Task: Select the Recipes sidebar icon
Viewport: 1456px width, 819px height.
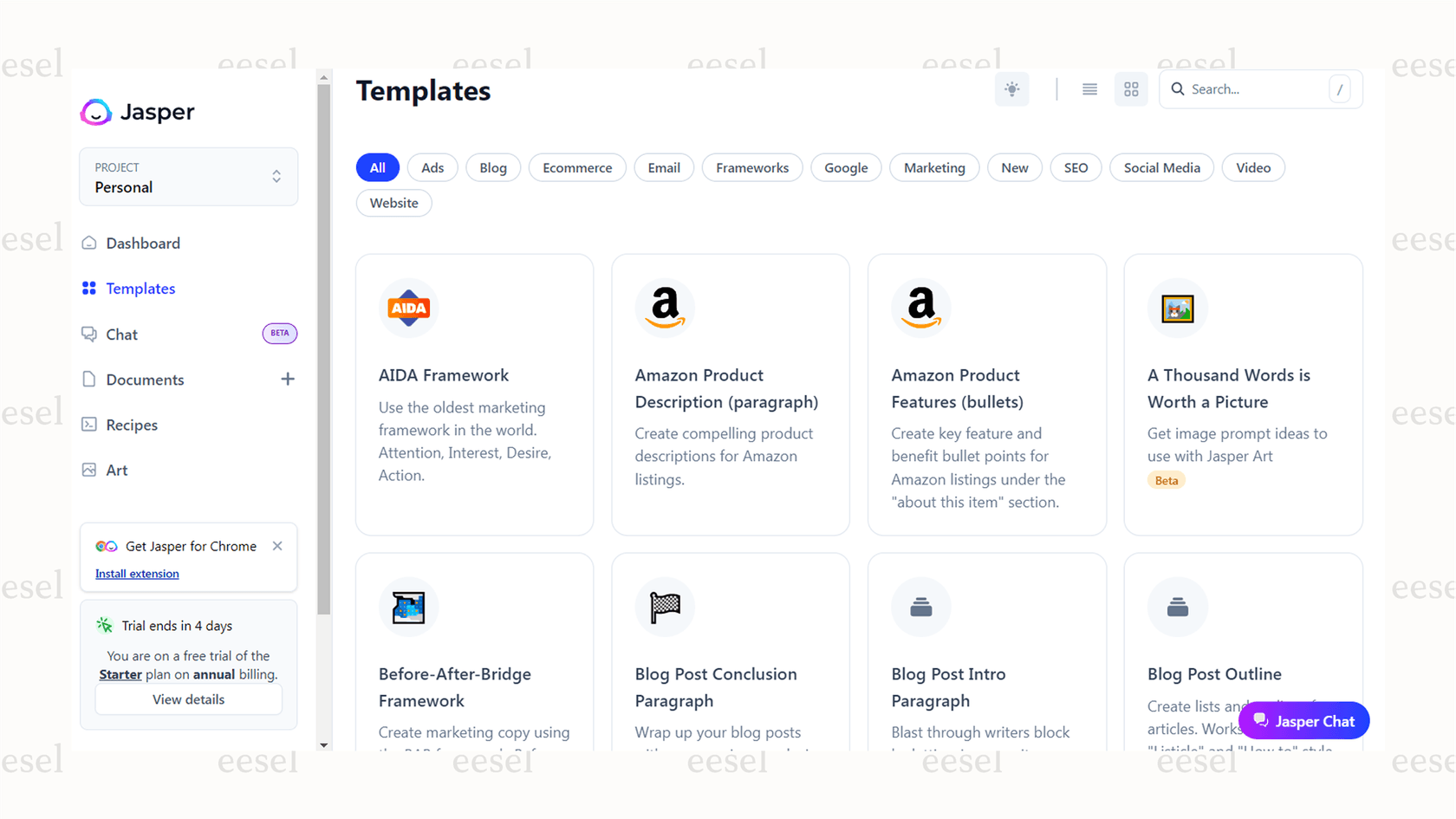Action: coord(89,425)
